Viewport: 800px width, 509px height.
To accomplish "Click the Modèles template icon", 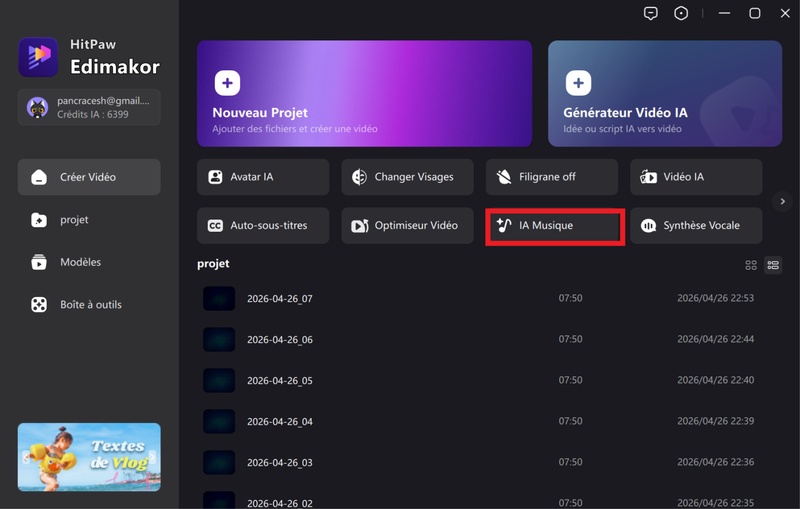I will (x=39, y=262).
